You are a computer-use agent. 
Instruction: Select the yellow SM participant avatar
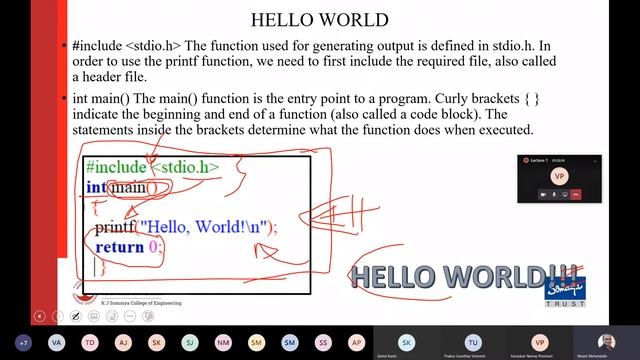tap(256, 343)
